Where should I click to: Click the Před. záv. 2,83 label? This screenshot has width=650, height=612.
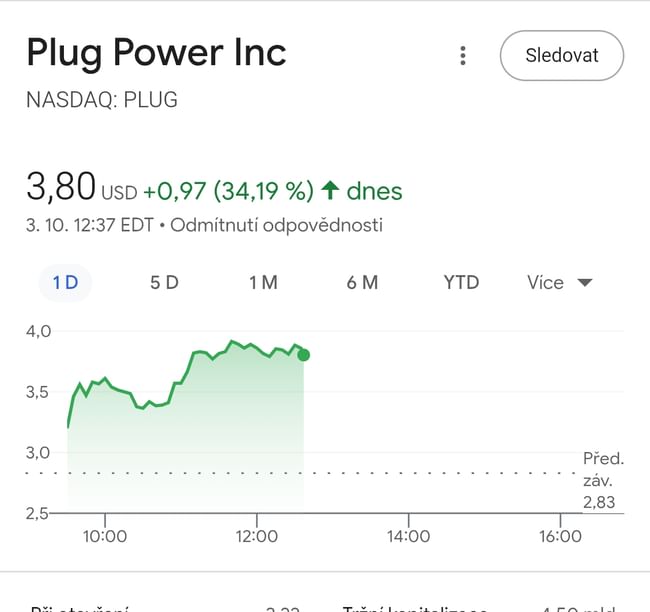coord(602,480)
